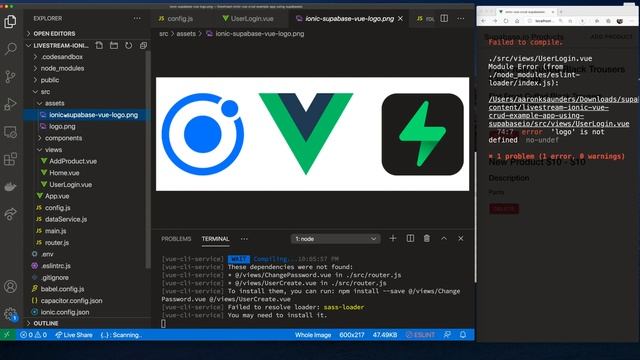
Task: Close the terminal panel
Action: point(460,238)
